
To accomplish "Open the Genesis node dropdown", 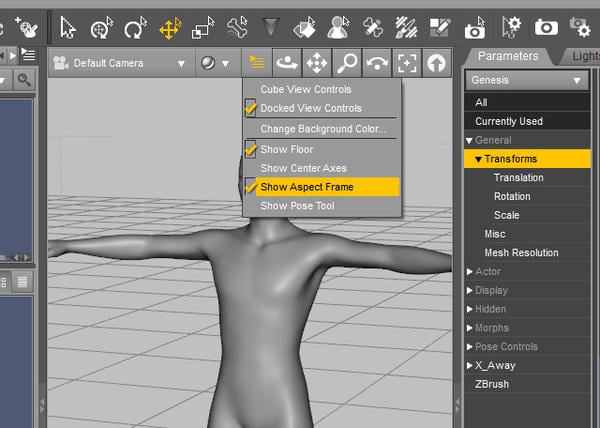I will point(527,80).
